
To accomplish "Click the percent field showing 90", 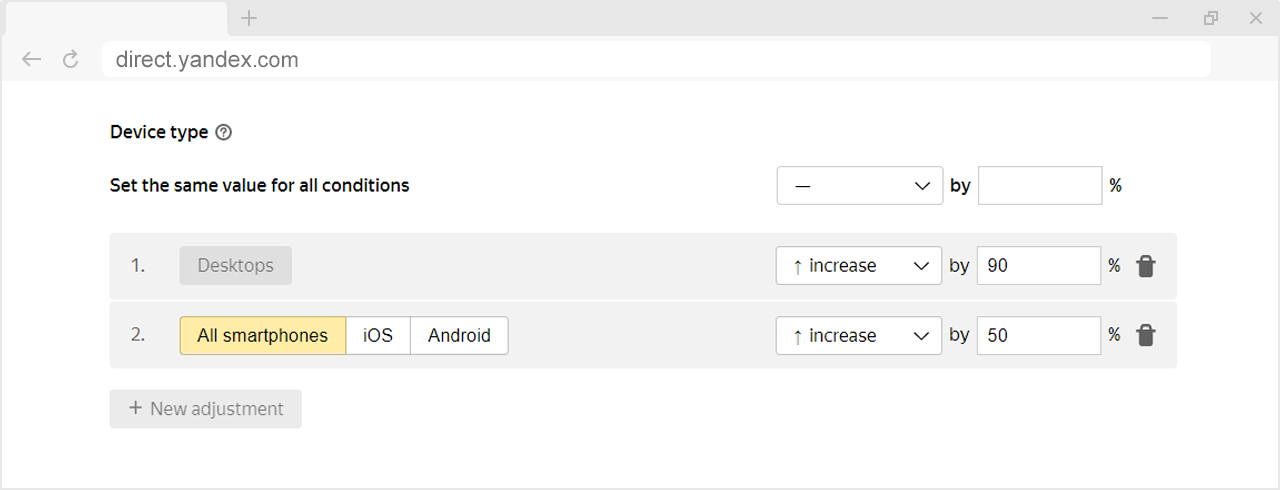I will coord(1039,266).
